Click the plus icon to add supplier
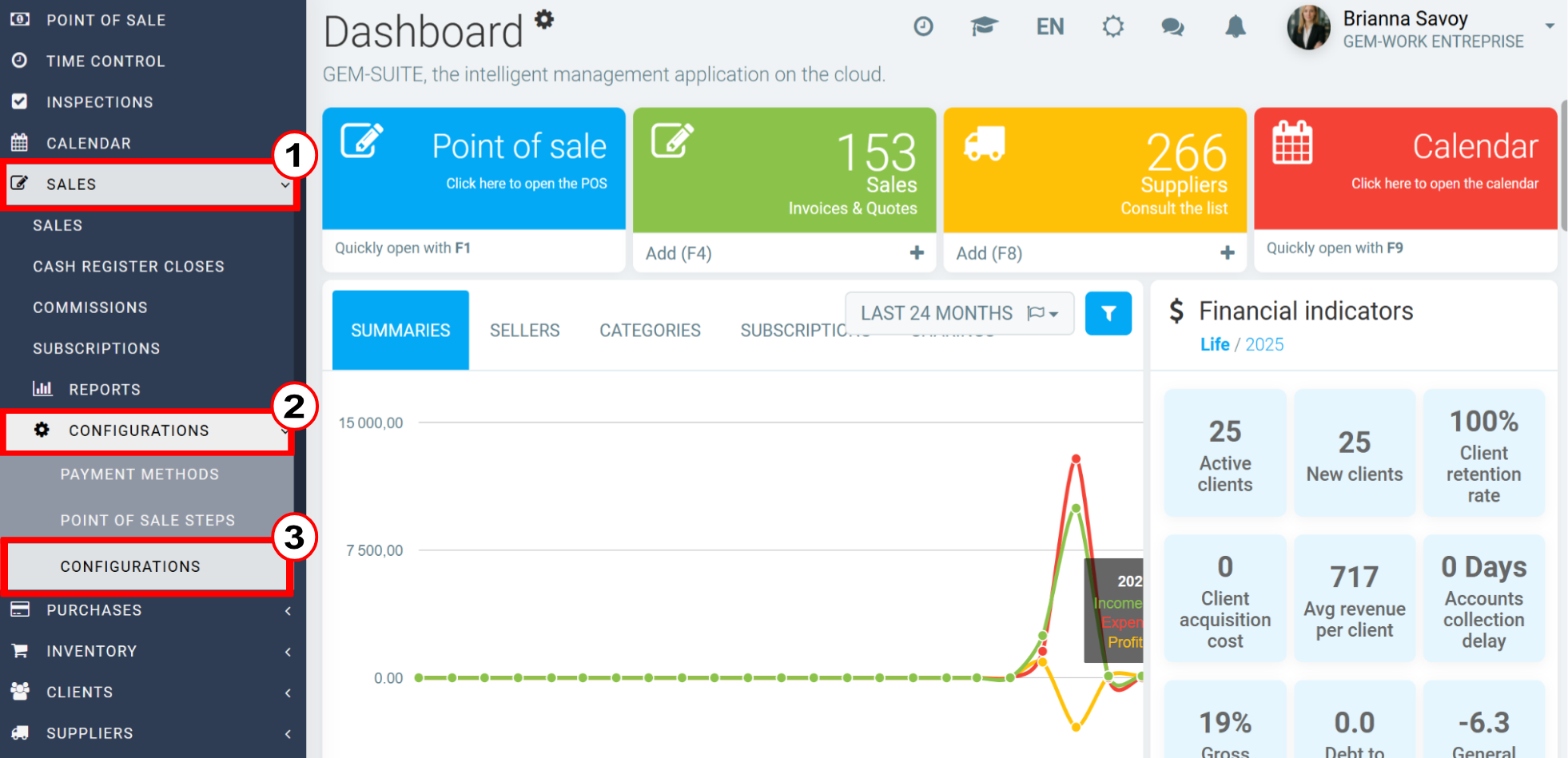 1228,252
